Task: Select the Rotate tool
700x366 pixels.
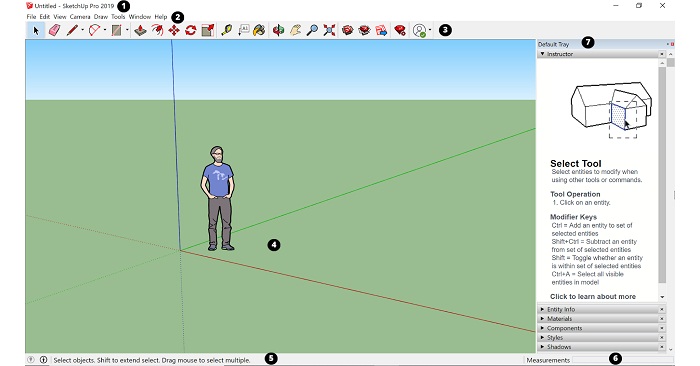Action: click(191, 30)
